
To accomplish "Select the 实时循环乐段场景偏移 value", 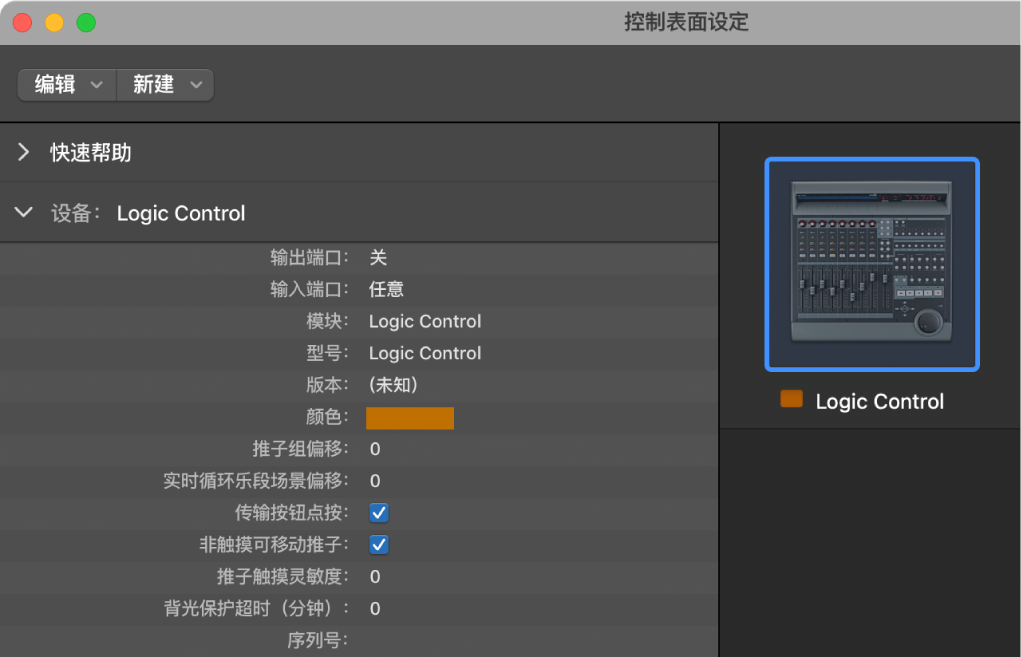I will (377, 481).
